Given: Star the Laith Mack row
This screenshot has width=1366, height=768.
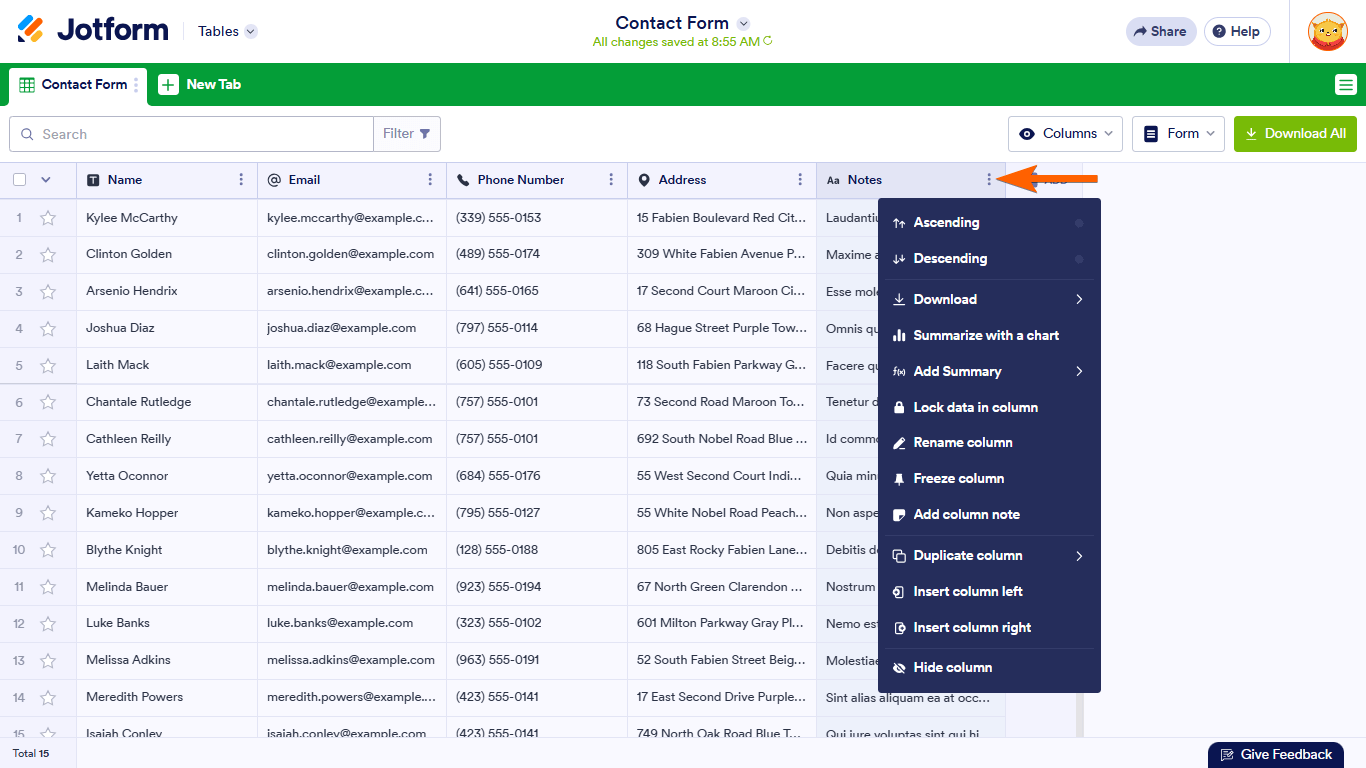Looking at the screenshot, I should (48, 365).
